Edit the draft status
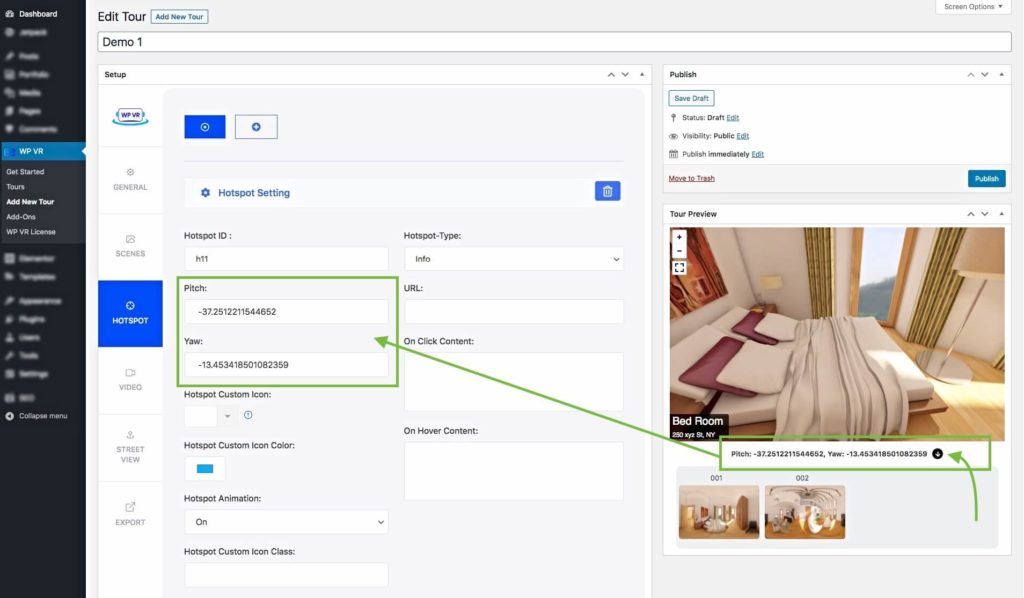This screenshot has width=1024, height=598. [x=733, y=118]
